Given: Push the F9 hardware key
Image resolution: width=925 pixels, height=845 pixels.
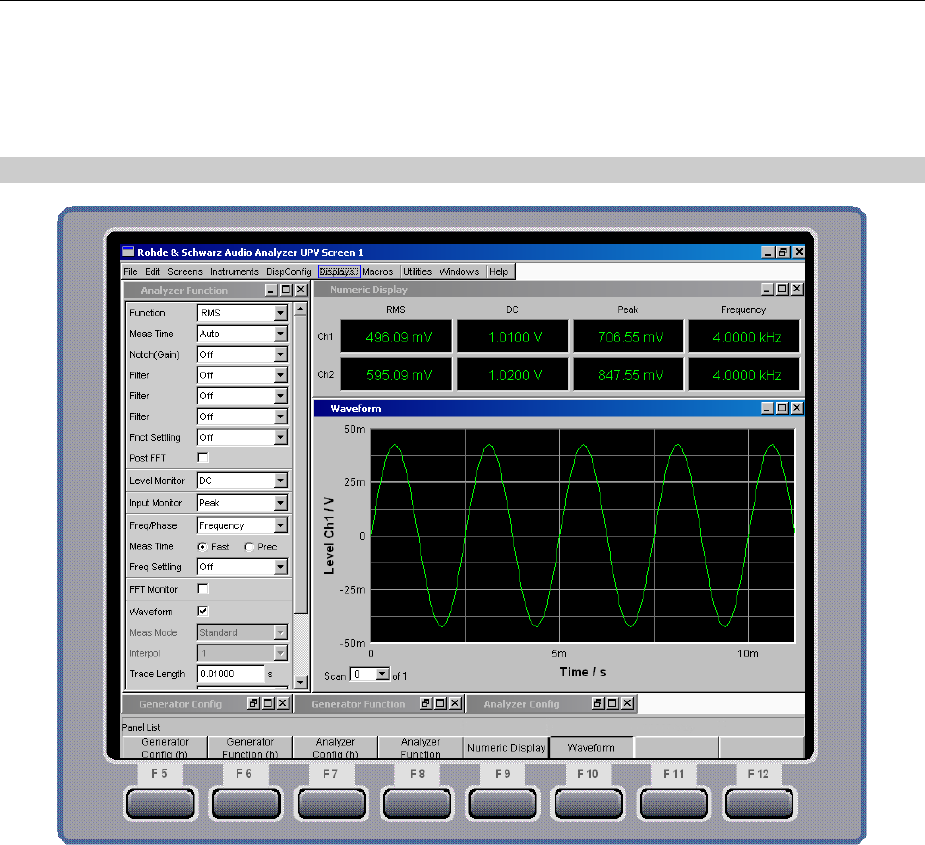Looking at the screenshot, I should tap(503, 804).
